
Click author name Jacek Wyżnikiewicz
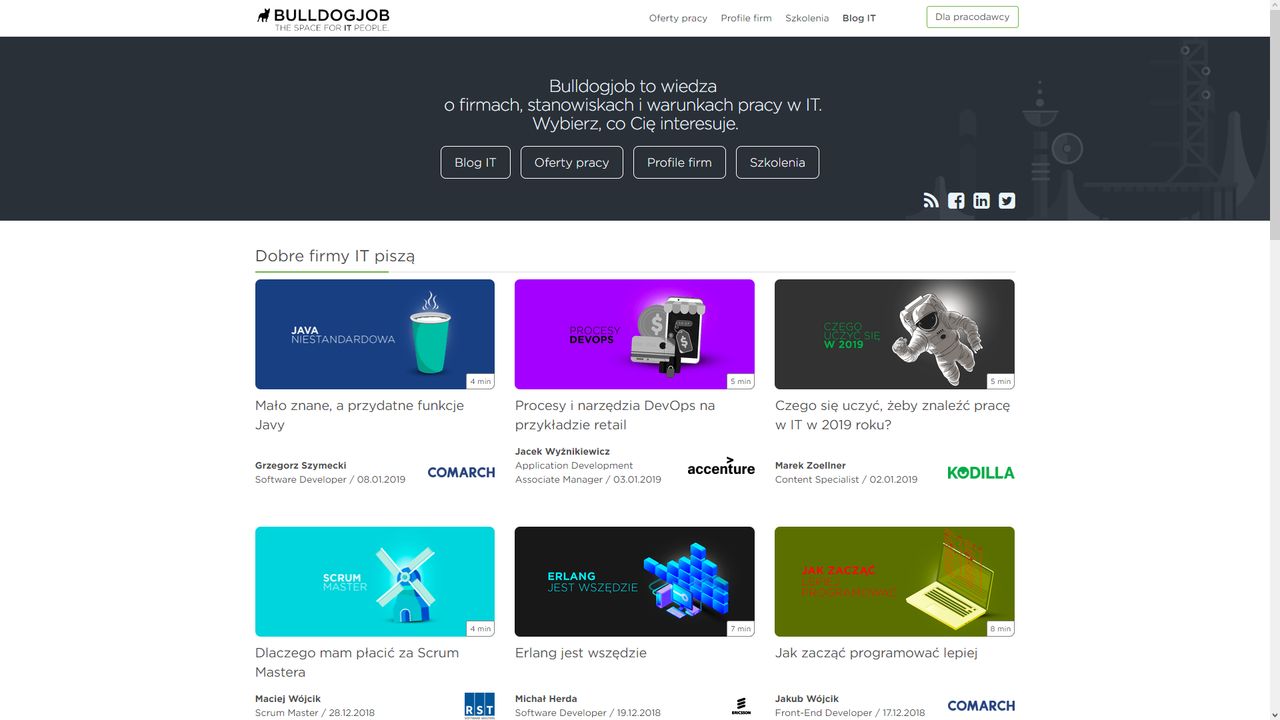pos(562,451)
